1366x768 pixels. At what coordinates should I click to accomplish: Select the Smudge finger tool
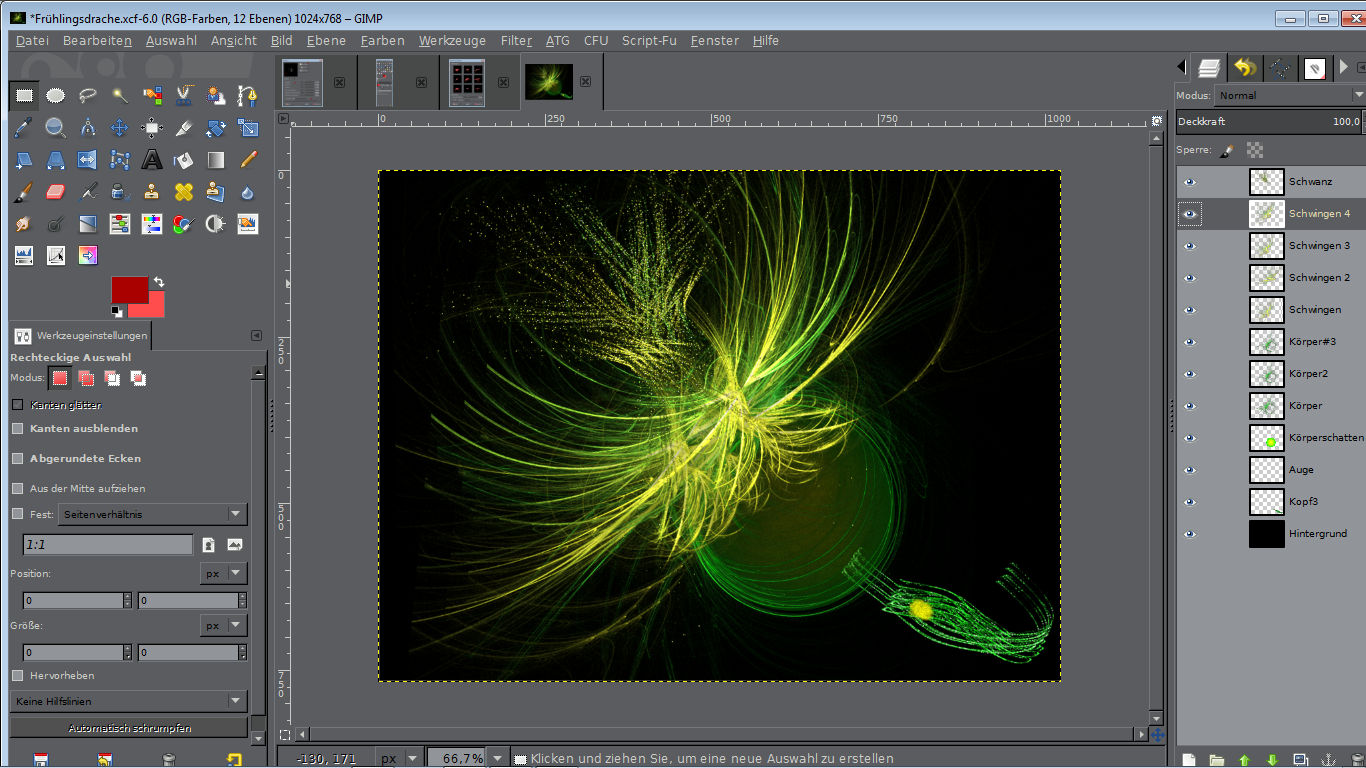coord(24,224)
